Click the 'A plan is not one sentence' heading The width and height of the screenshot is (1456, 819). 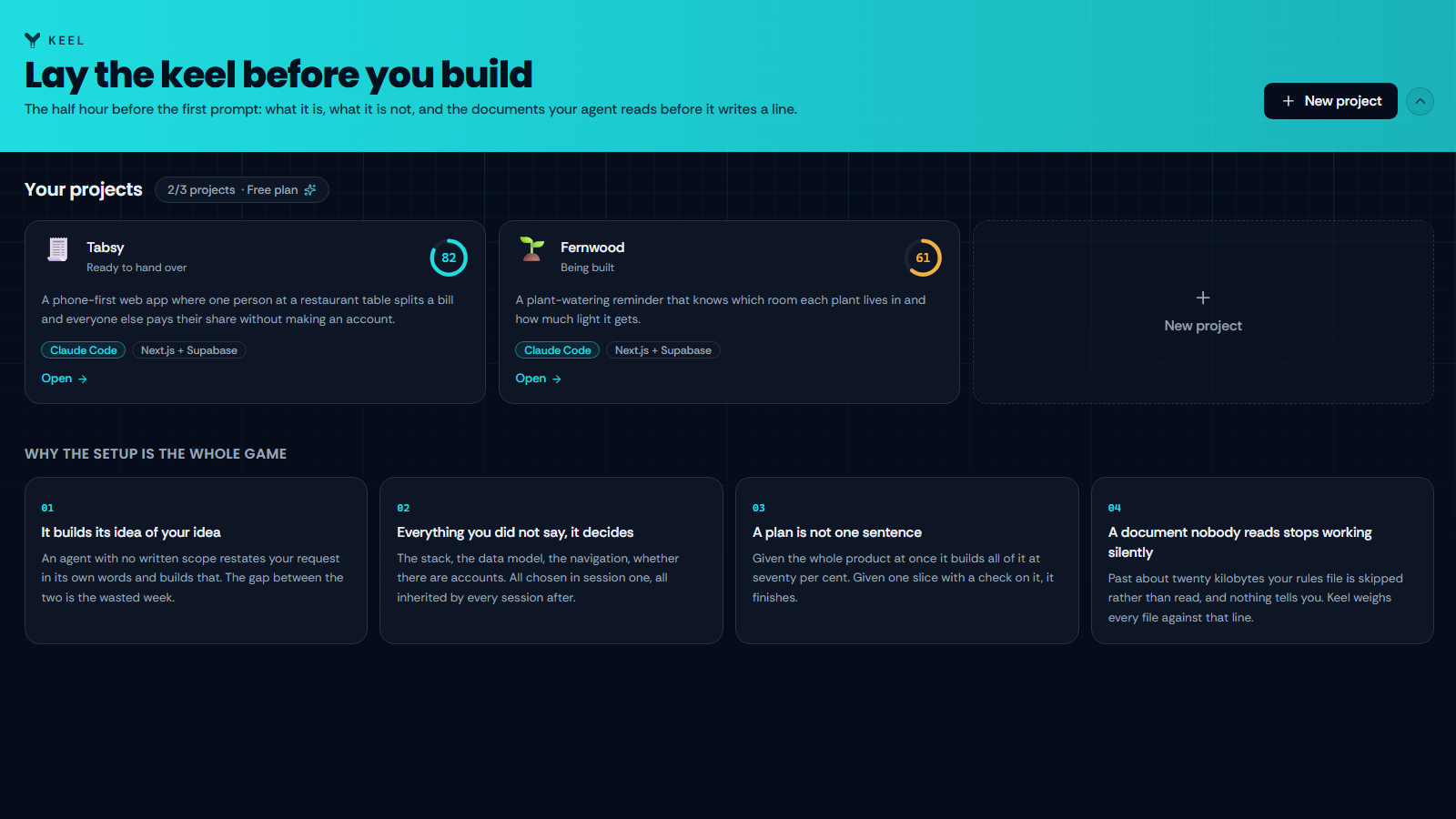[837, 532]
